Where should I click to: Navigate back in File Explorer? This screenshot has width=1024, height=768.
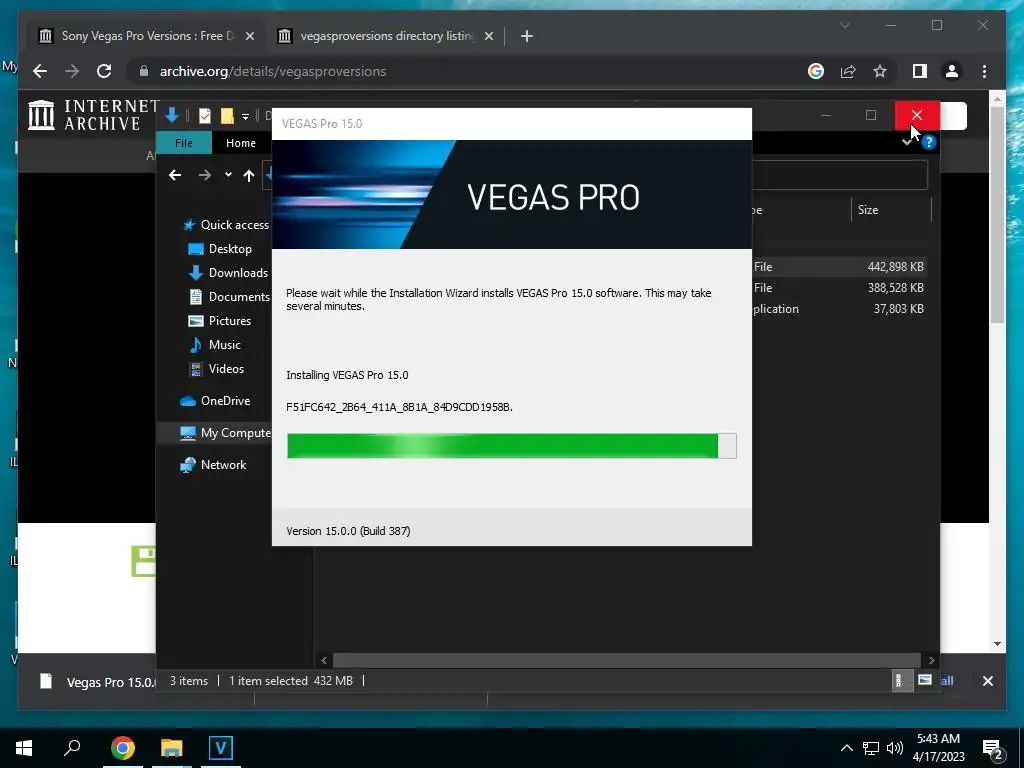(x=174, y=175)
